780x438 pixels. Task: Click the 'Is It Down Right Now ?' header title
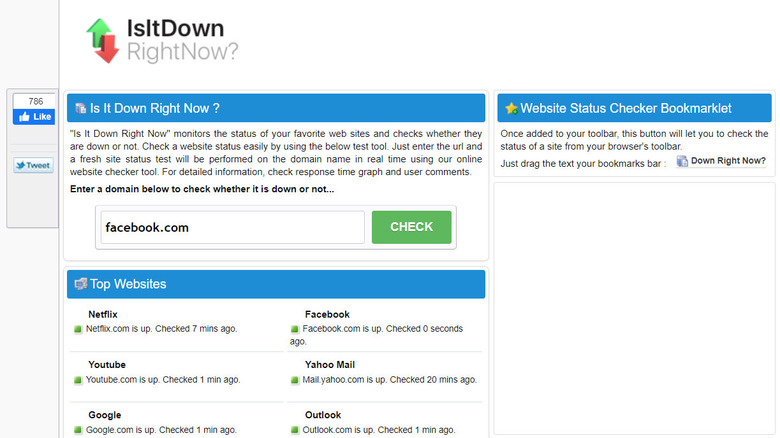coord(155,109)
